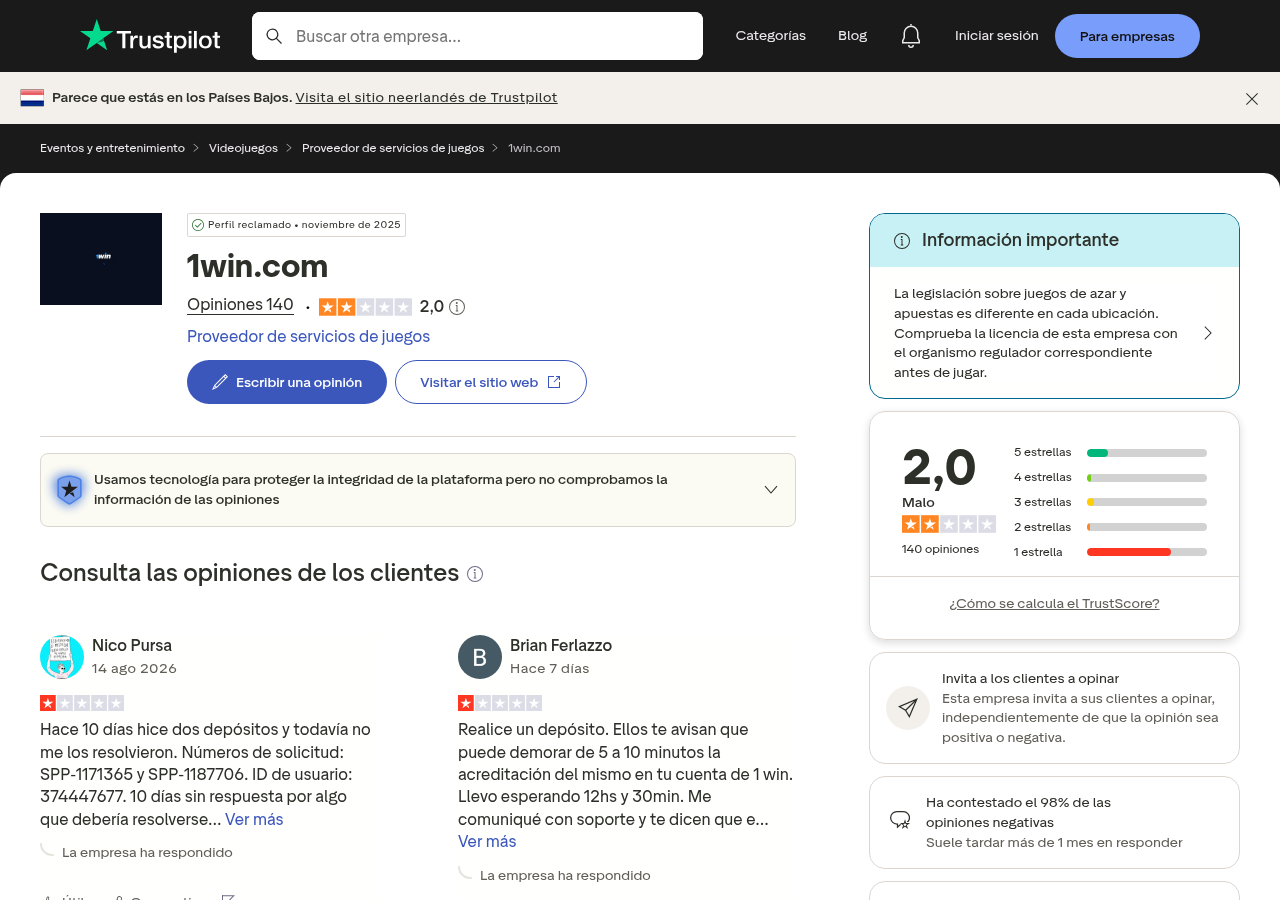Click Escribir una opinión button
This screenshot has height=900, width=1280.
(287, 382)
